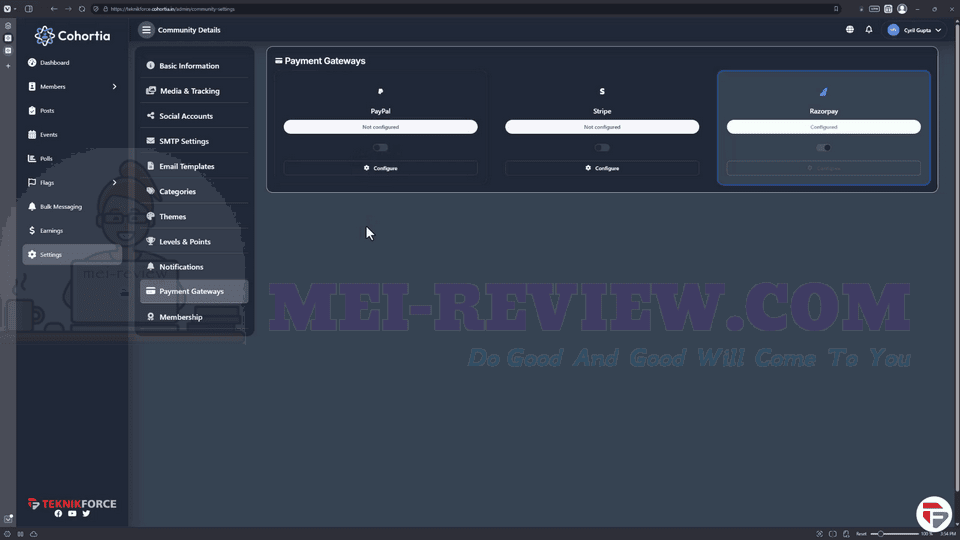This screenshot has width=960, height=540.
Task: Open Notifications settings tab
Action: click(194, 266)
